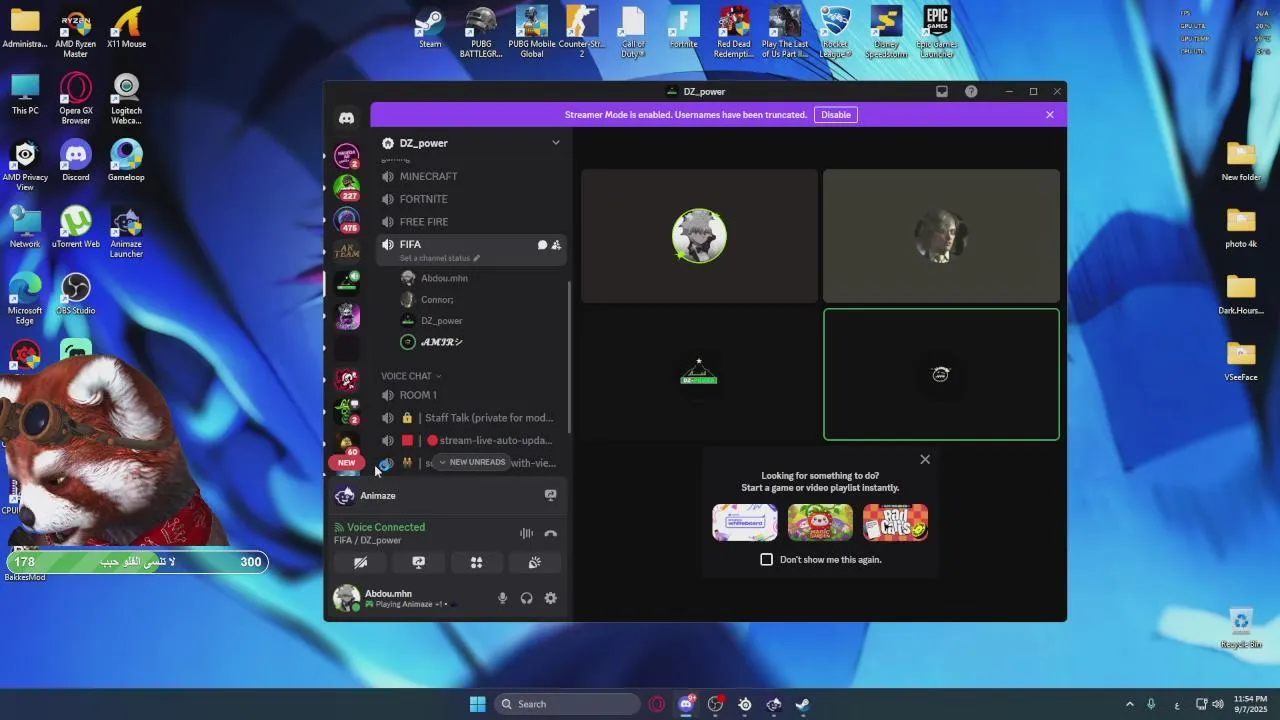Open Epic Games Launcher desktop shortcut
The height and width of the screenshot is (720, 1280).
[937, 32]
